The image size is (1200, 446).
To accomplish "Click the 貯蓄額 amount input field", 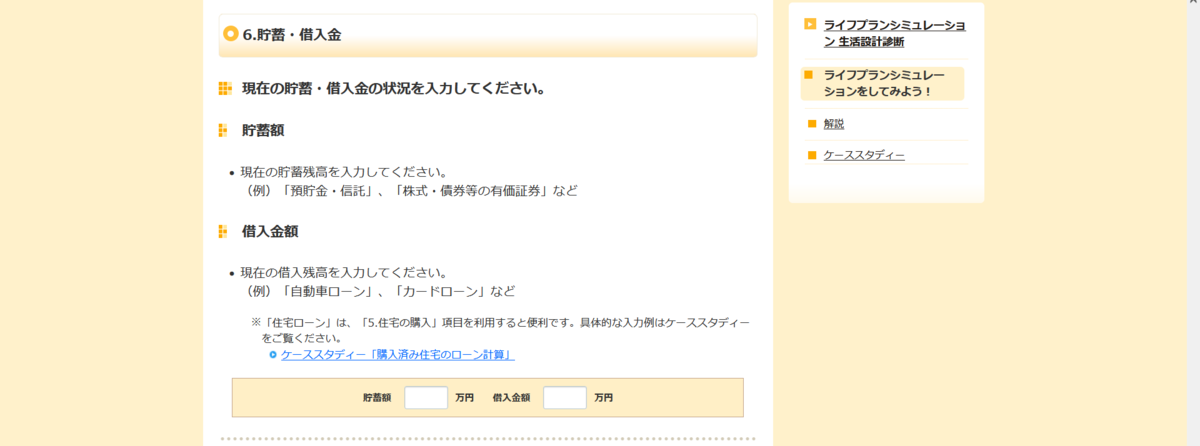I will tap(426, 397).
